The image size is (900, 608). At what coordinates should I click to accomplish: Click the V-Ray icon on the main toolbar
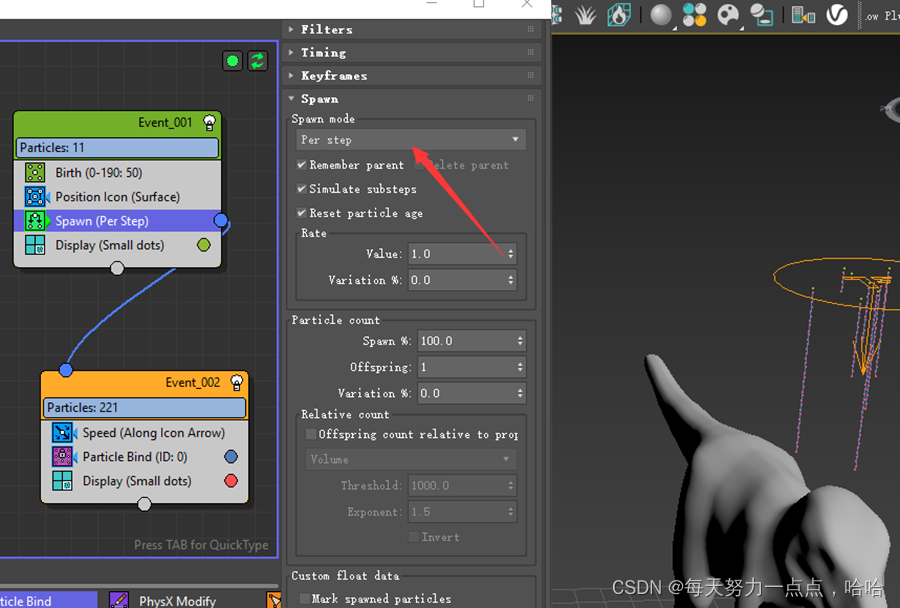(836, 15)
